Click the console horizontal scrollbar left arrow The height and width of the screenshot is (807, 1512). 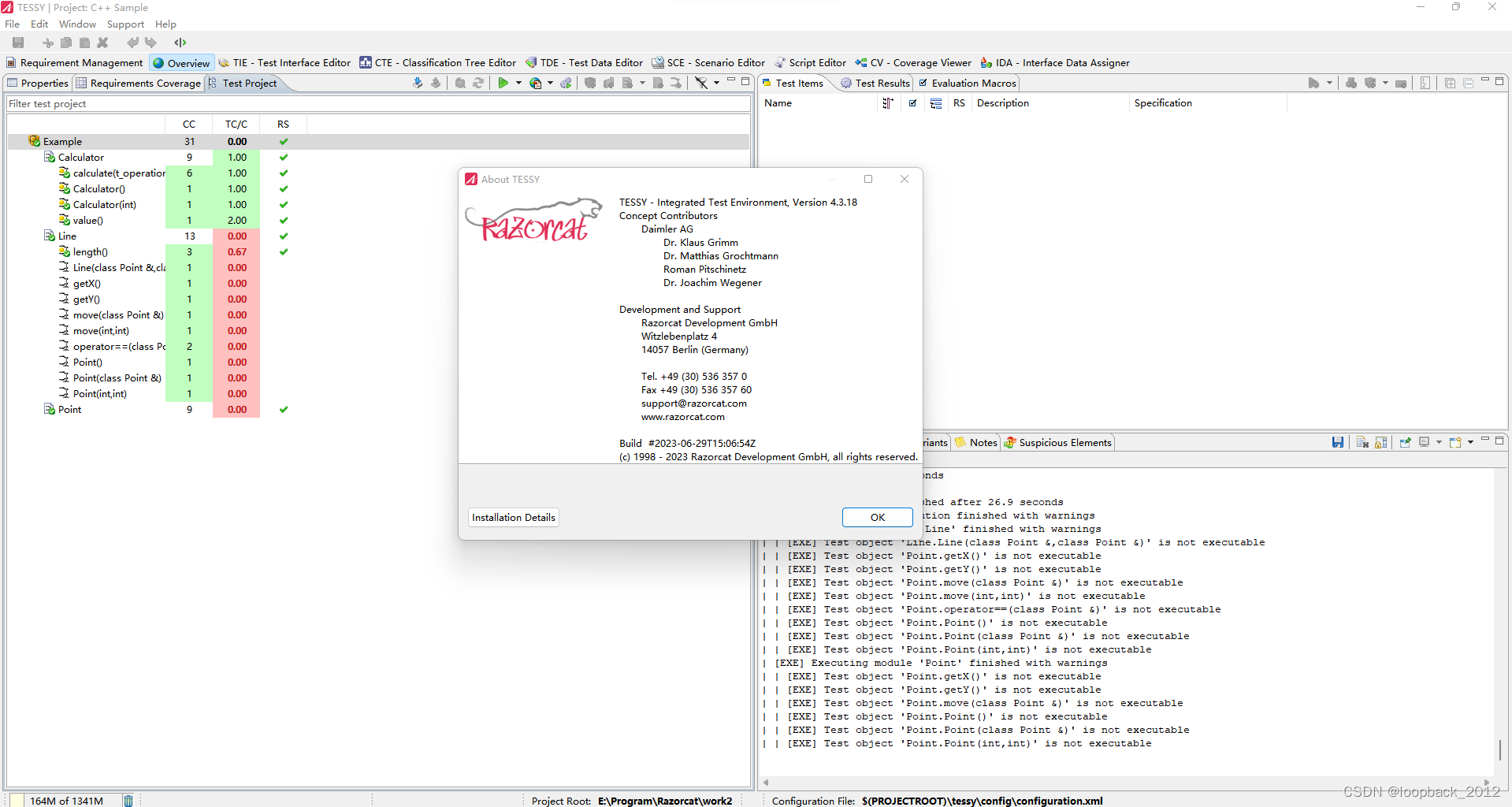pos(766,783)
